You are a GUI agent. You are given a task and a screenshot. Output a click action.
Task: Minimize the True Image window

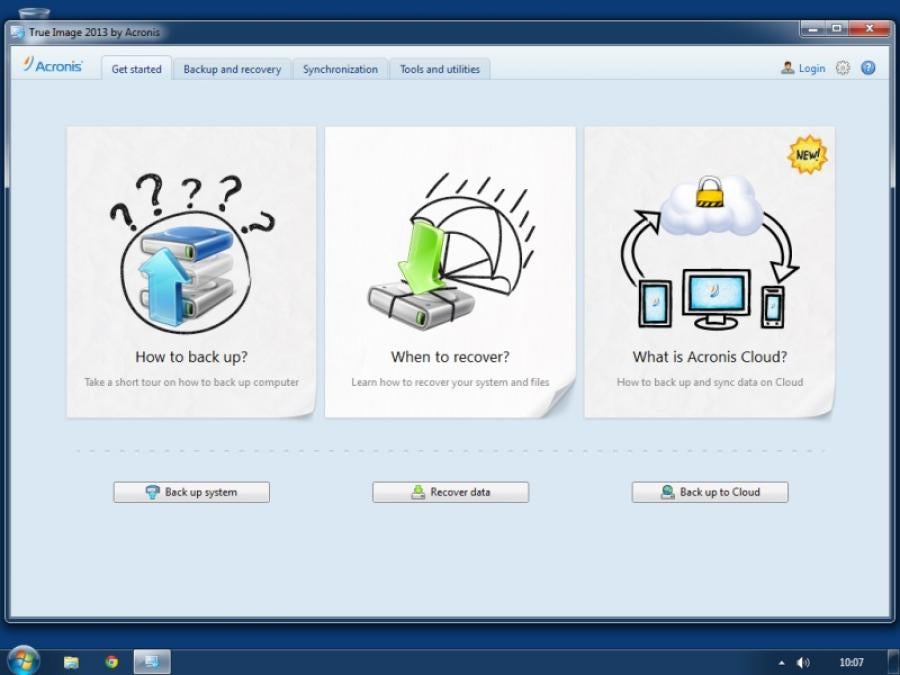point(813,28)
